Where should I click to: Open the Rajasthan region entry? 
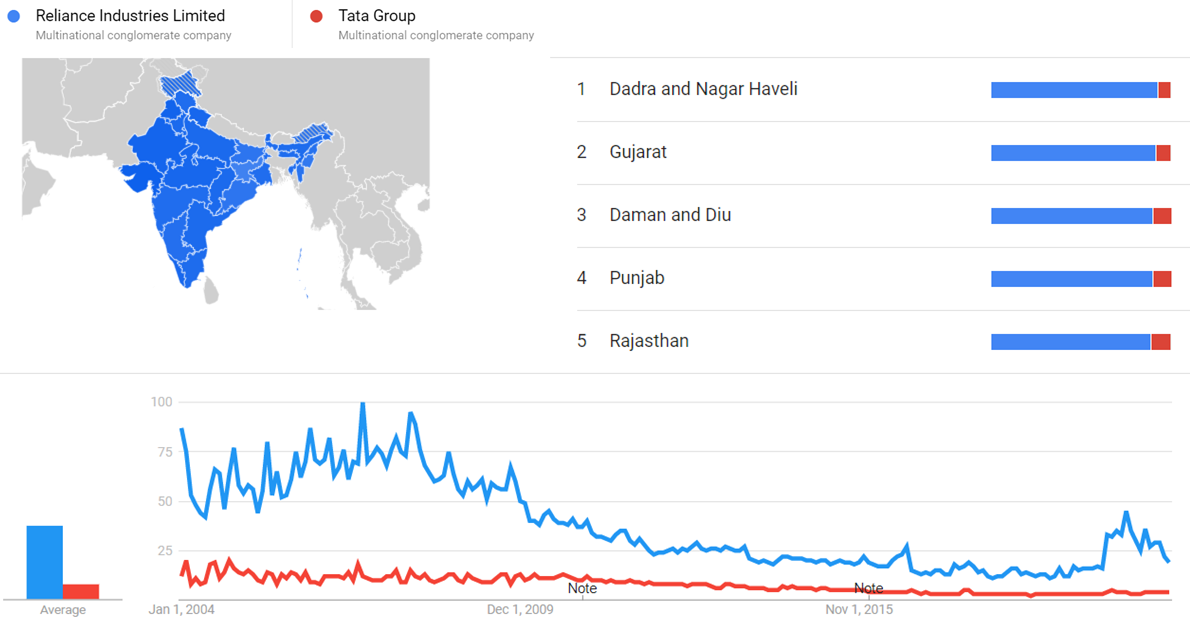pos(883,342)
